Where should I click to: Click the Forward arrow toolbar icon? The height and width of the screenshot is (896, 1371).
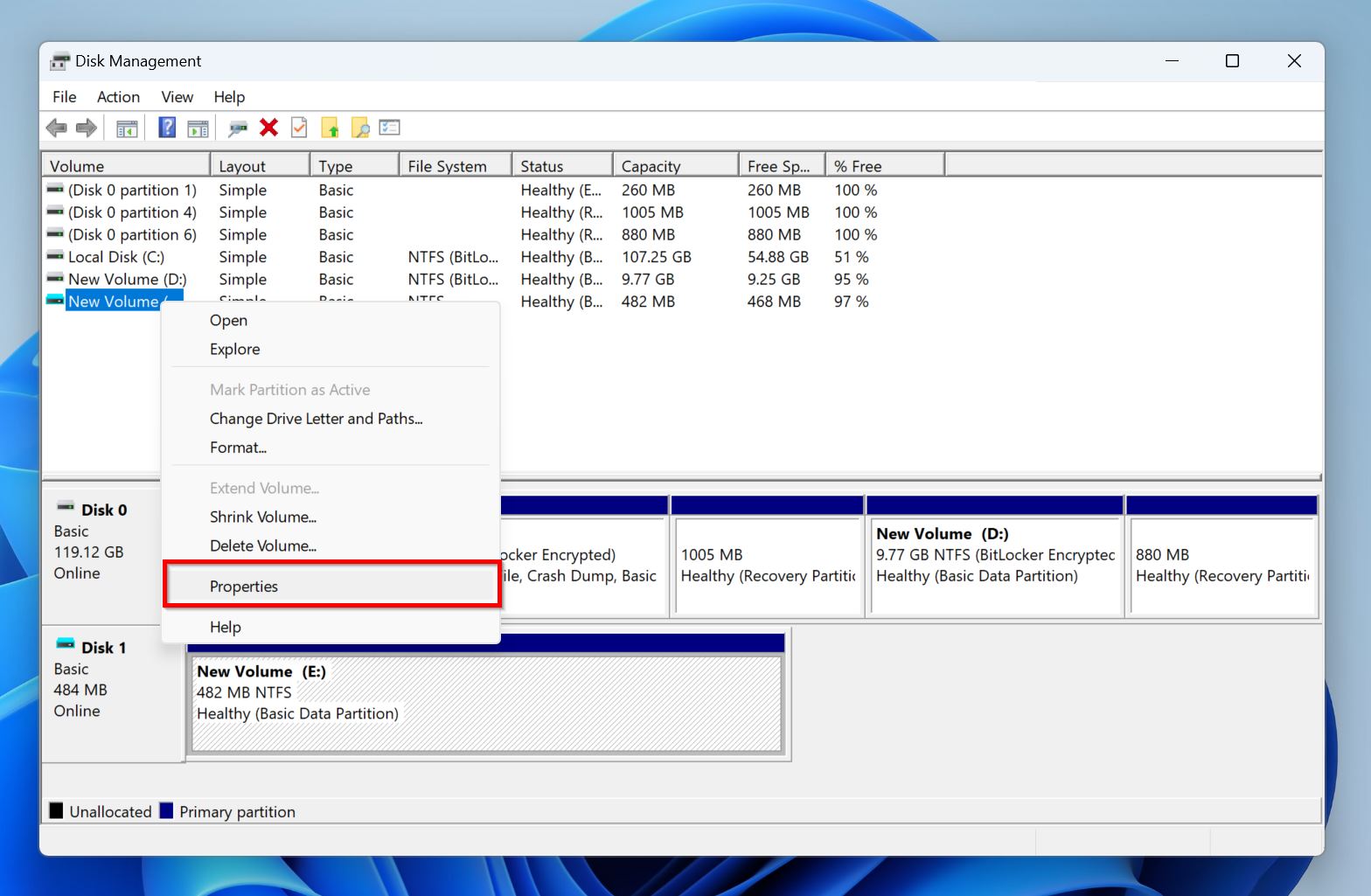(x=87, y=128)
